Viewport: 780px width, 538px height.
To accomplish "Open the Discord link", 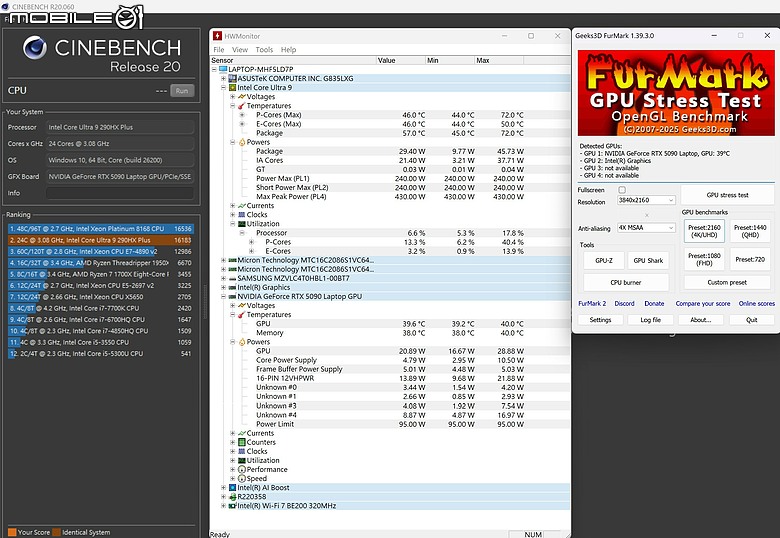I will tap(624, 303).
